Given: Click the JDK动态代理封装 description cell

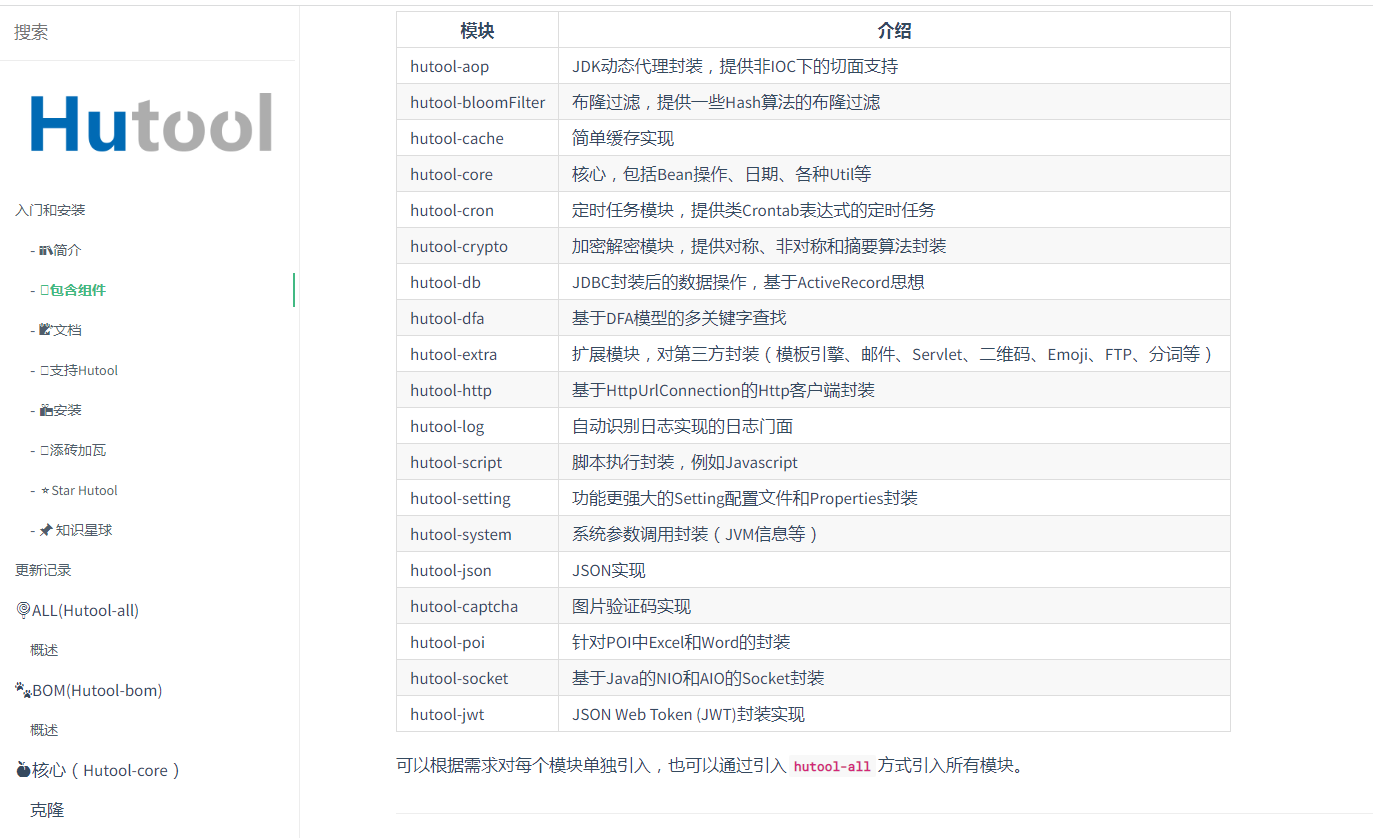Looking at the screenshot, I should (x=894, y=66).
